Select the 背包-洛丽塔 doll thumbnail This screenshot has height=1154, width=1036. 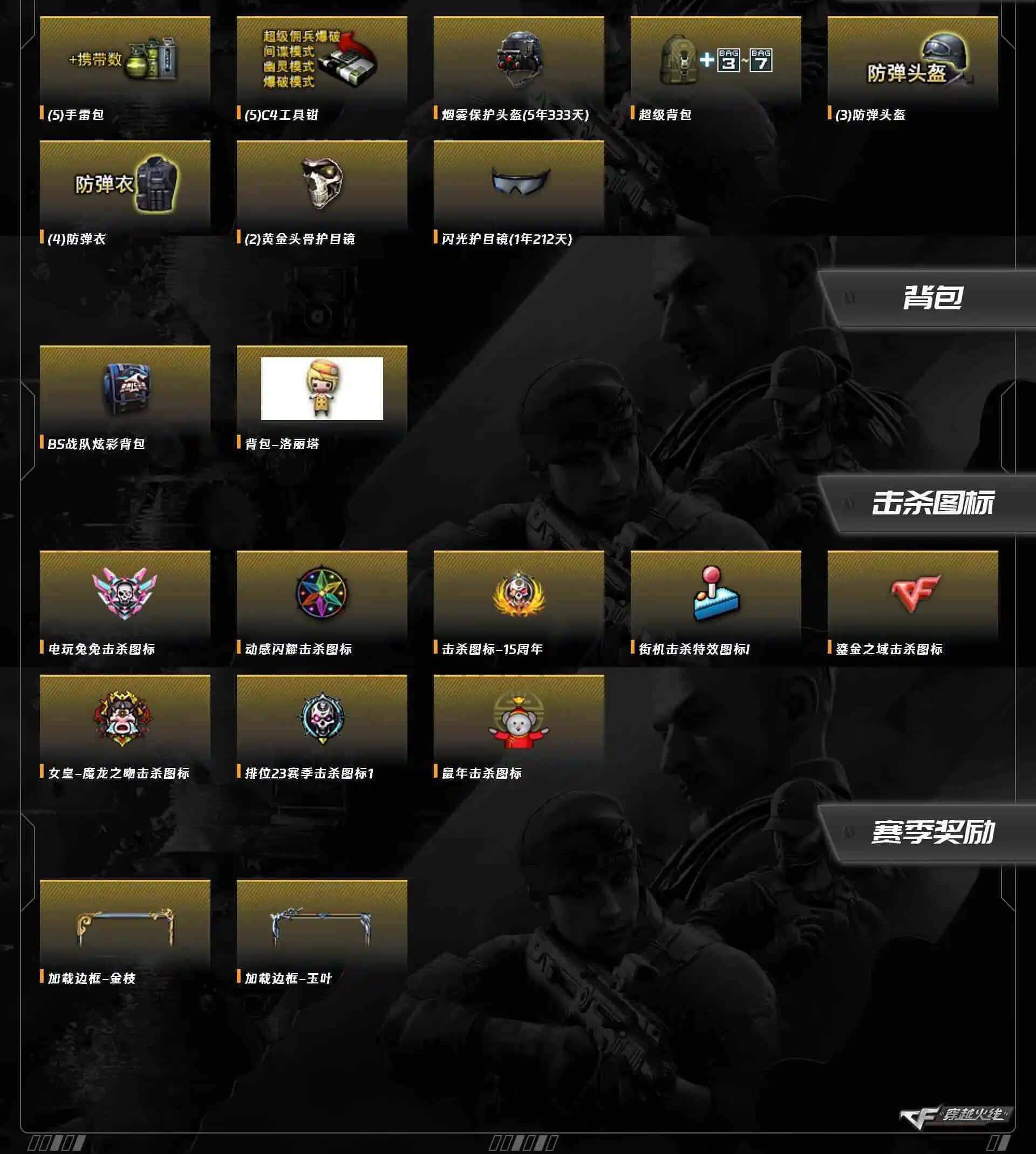[x=322, y=388]
